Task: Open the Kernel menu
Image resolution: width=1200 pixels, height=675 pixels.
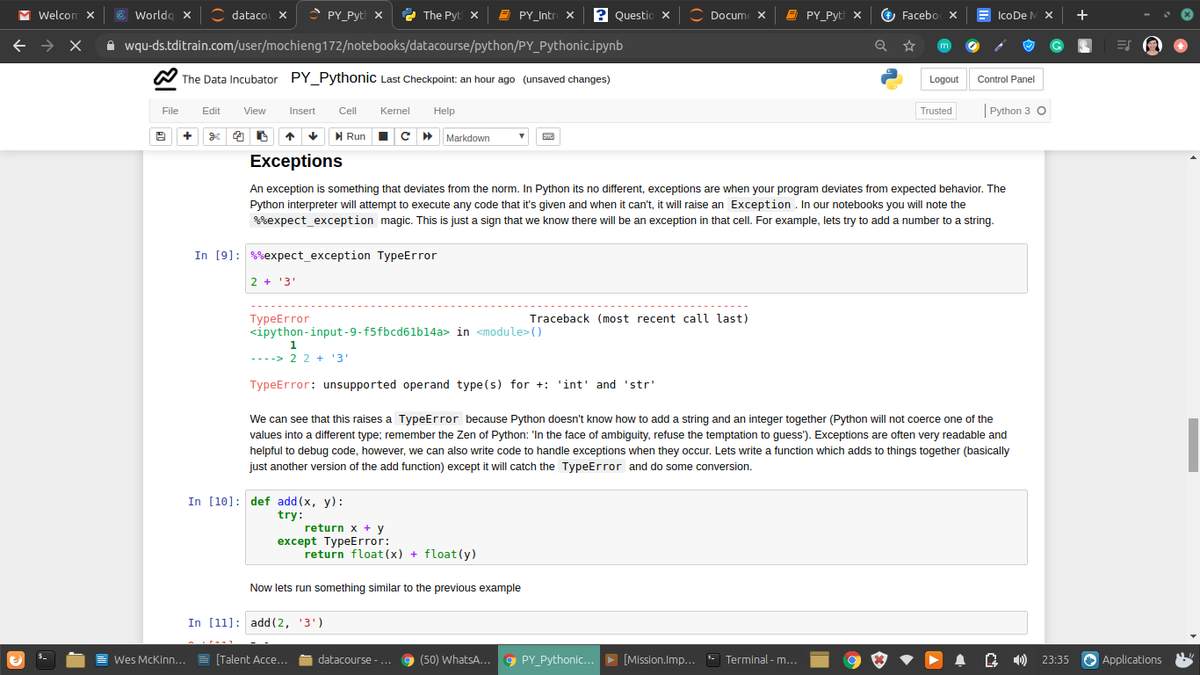Action: tap(393, 111)
